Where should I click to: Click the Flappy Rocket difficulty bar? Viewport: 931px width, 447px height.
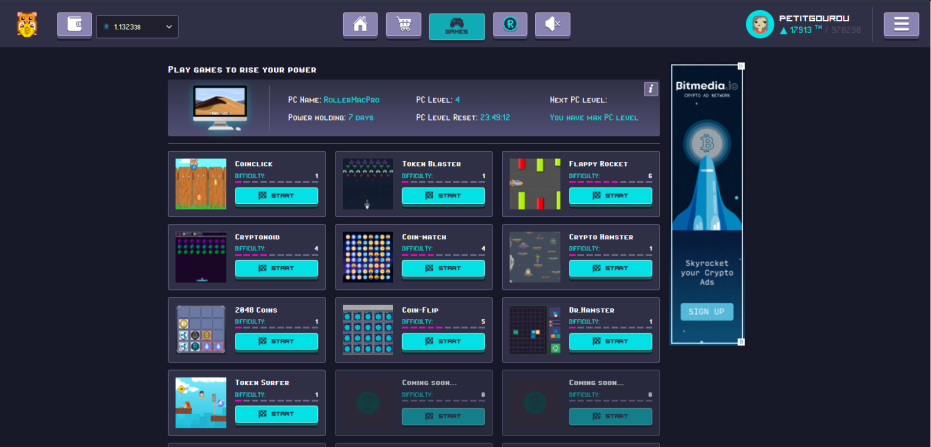(x=611, y=182)
